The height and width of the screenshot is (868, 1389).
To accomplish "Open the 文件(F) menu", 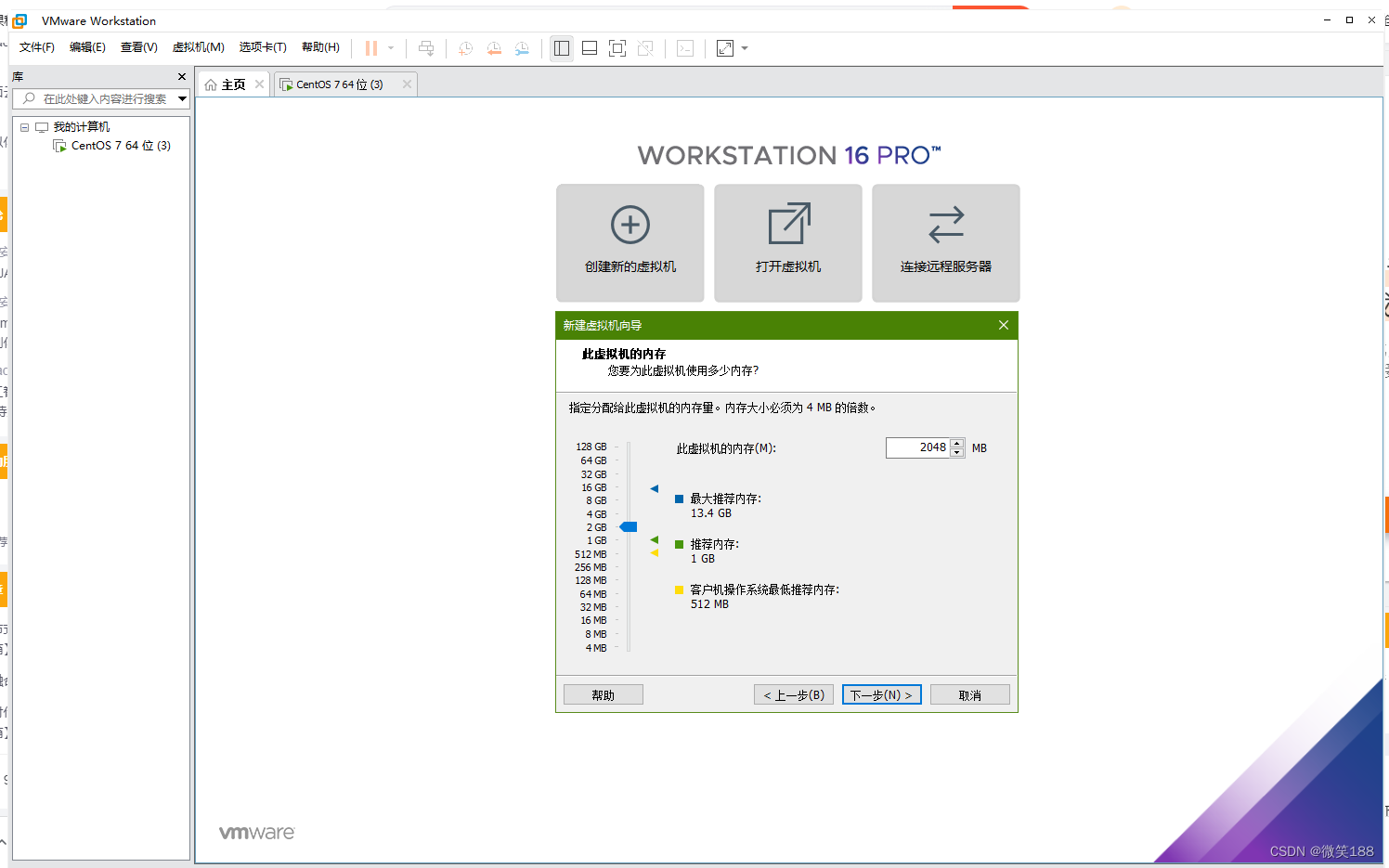I will 37,47.
